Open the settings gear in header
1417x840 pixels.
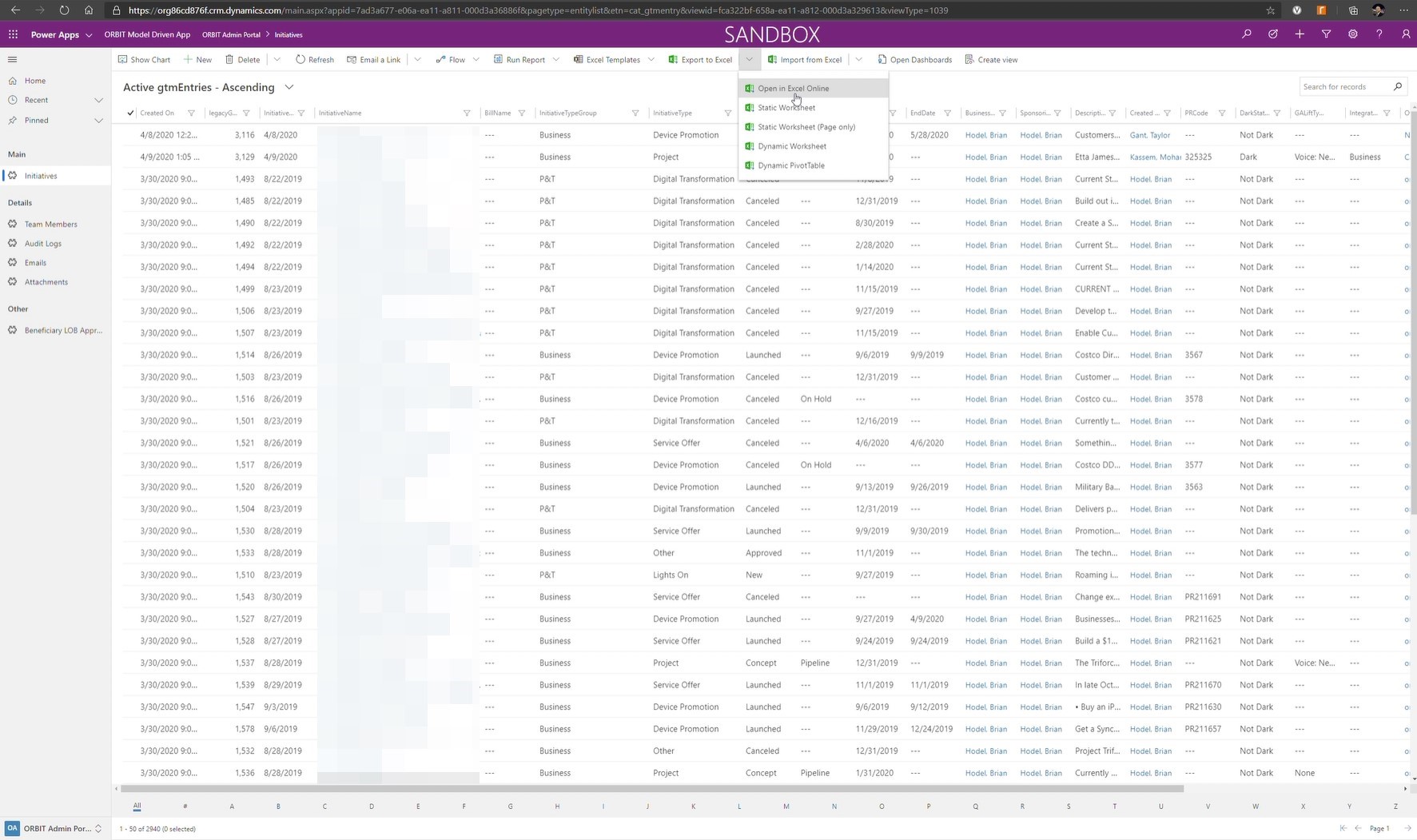(1352, 34)
